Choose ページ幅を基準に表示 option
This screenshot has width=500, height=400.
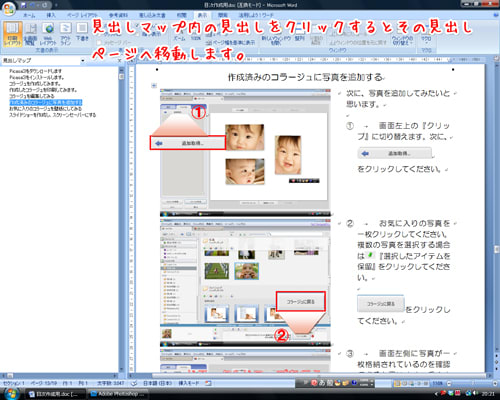(x=230, y=43)
